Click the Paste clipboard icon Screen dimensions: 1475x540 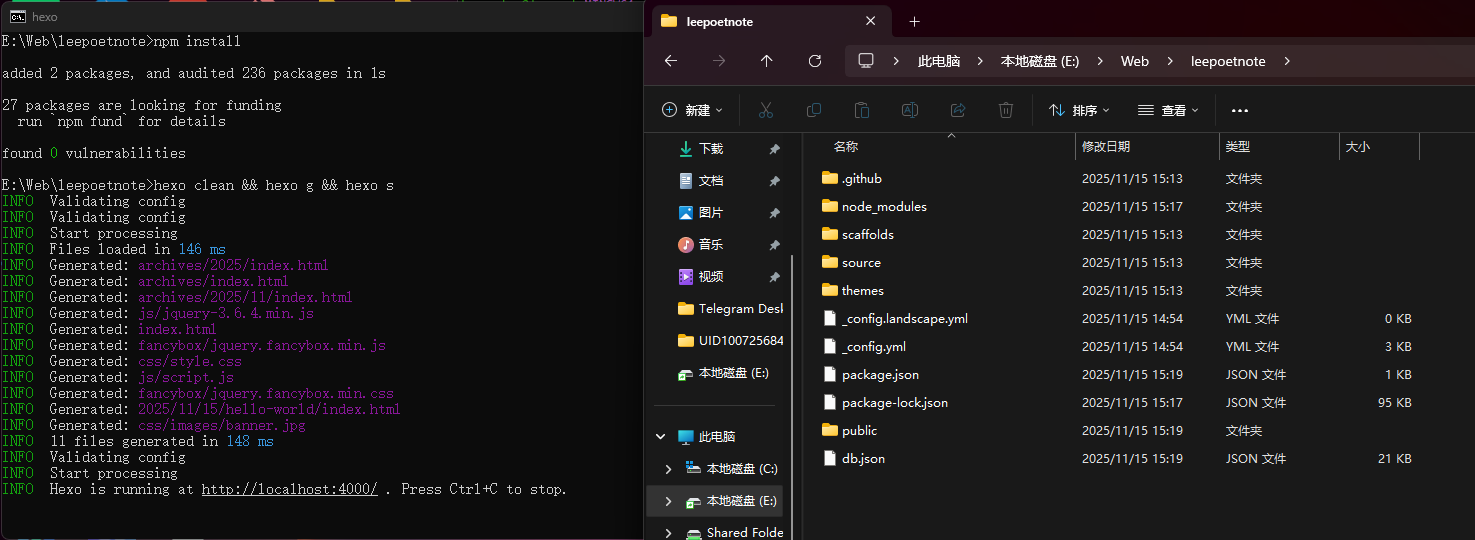click(x=862, y=110)
